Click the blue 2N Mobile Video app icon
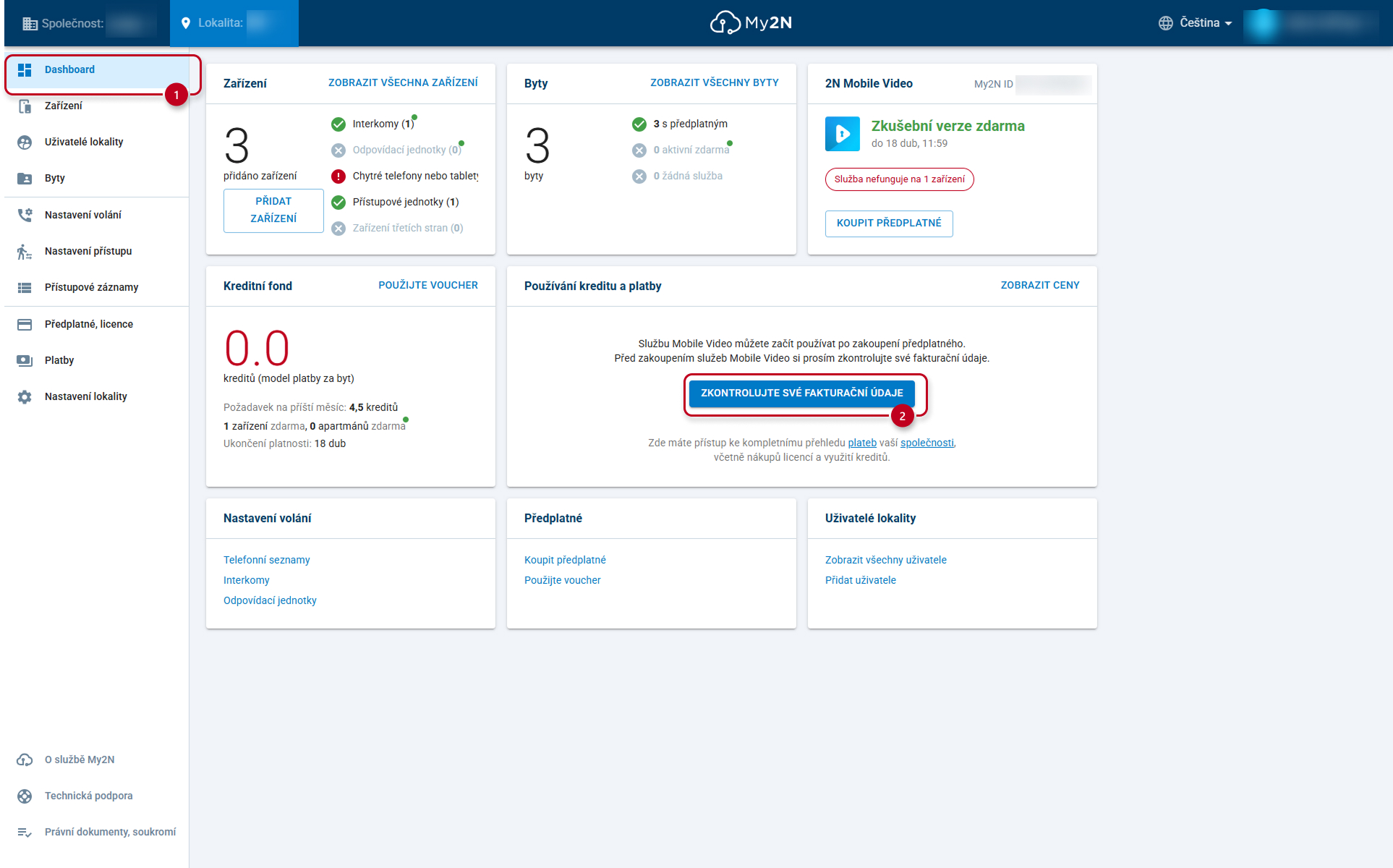Viewport: 1393px width, 868px height. [x=843, y=133]
